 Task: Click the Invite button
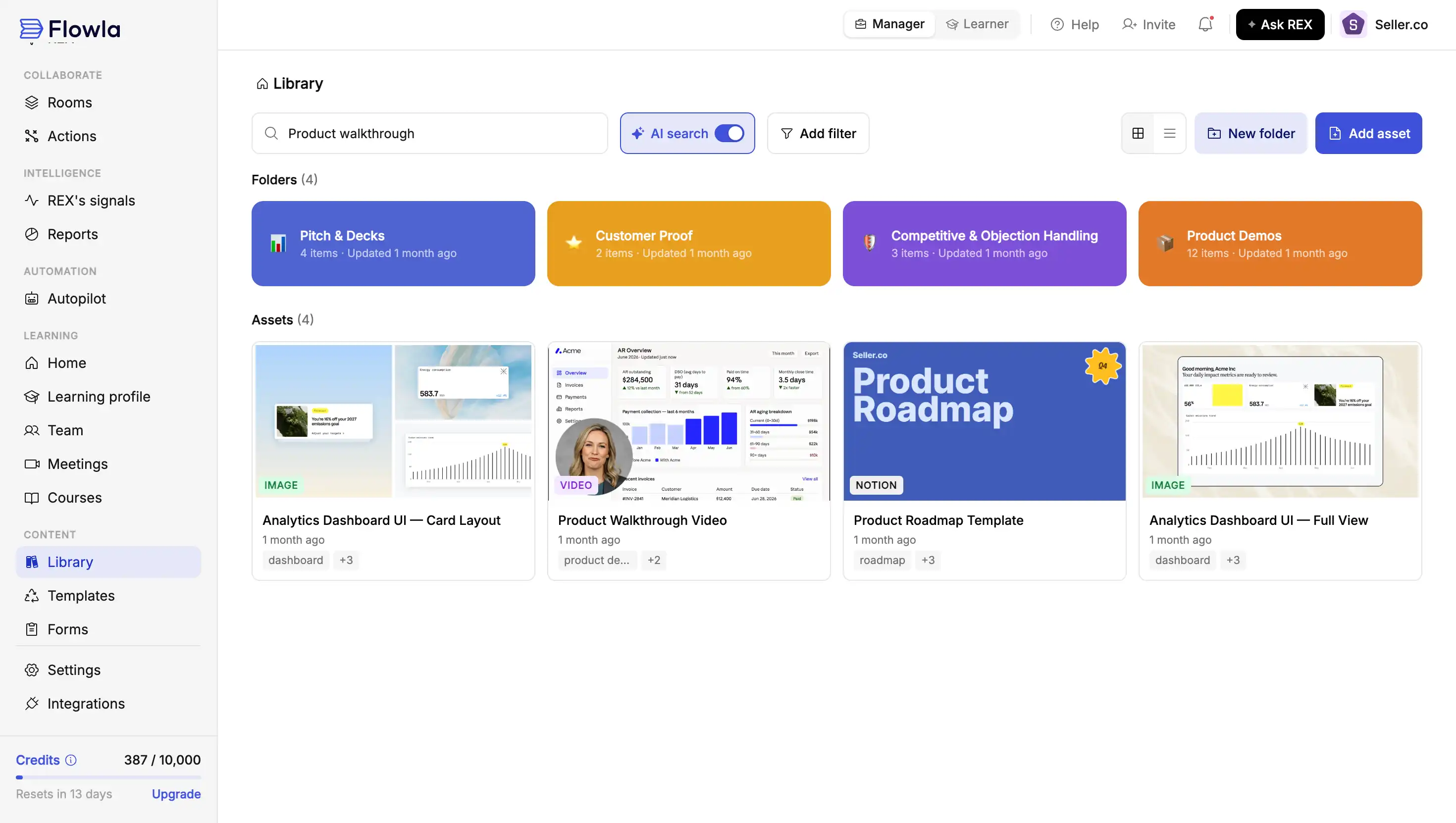(x=1148, y=24)
